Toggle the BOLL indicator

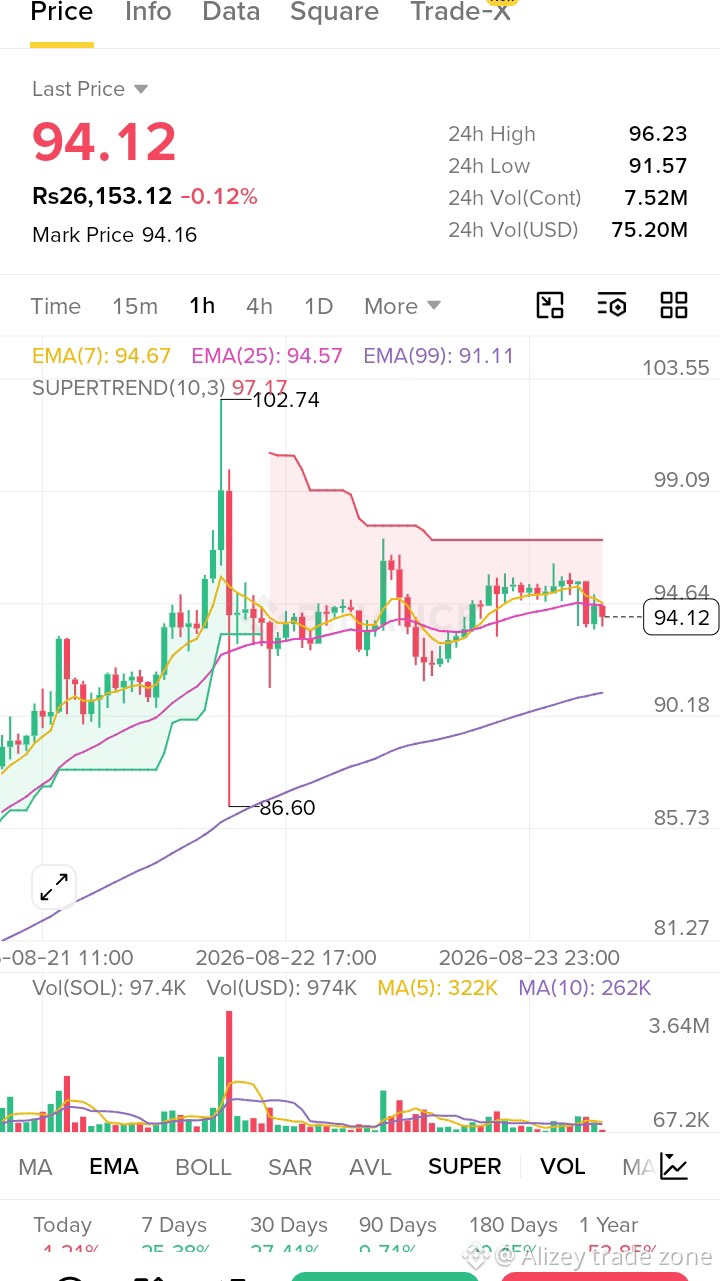pos(203,1167)
